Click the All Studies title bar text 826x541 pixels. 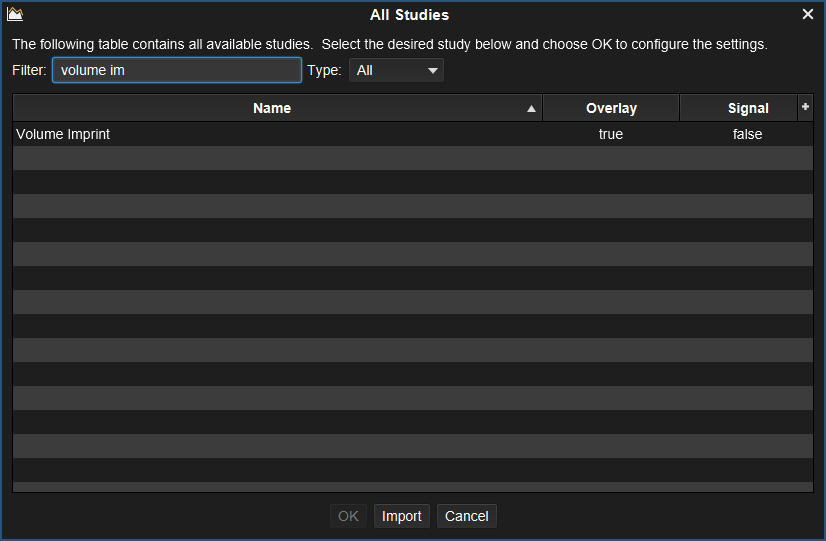(x=409, y=15)
